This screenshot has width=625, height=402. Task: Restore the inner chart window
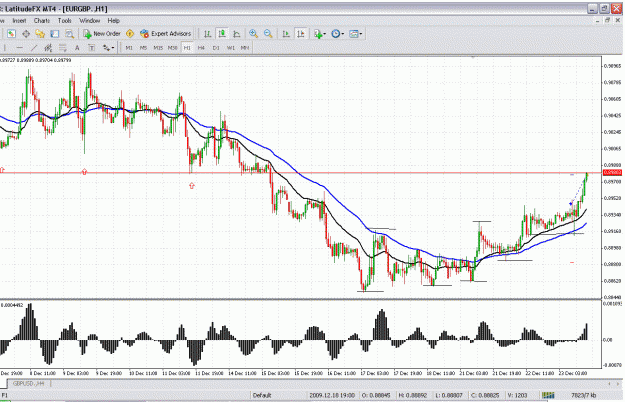607,20
